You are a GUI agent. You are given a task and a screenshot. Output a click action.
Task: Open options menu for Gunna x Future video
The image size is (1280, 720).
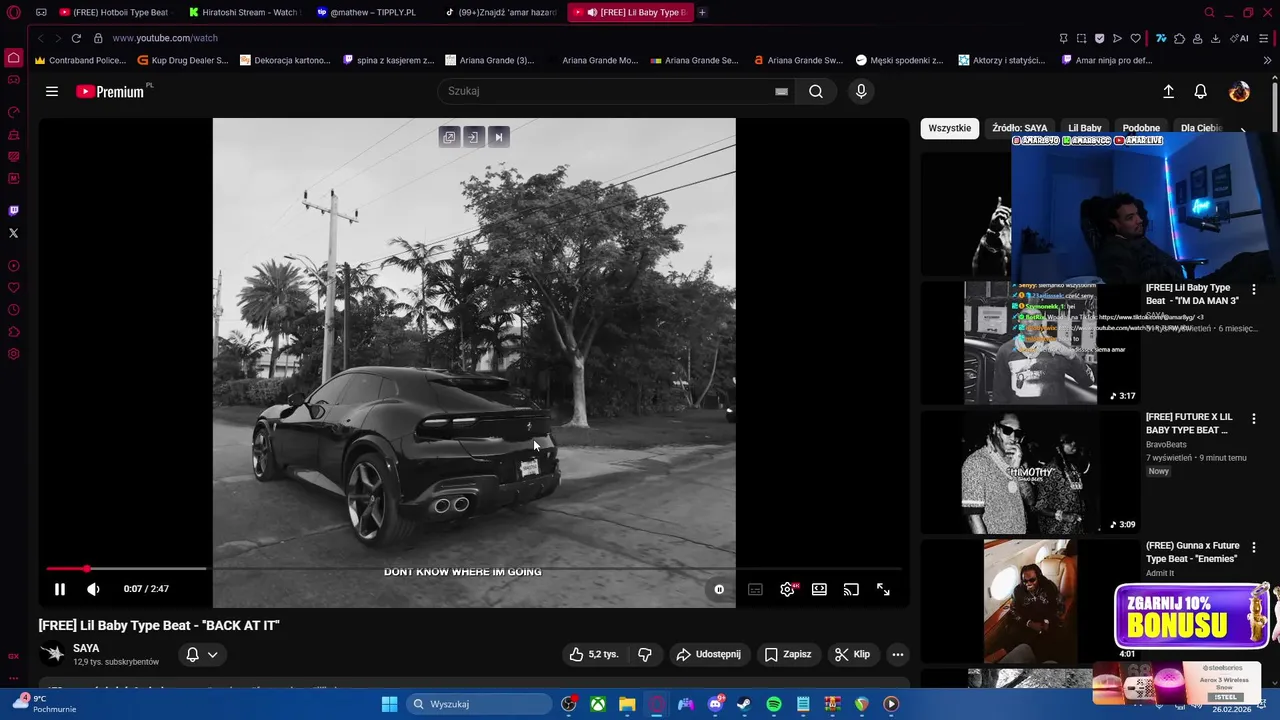(x=1254, y=547)
